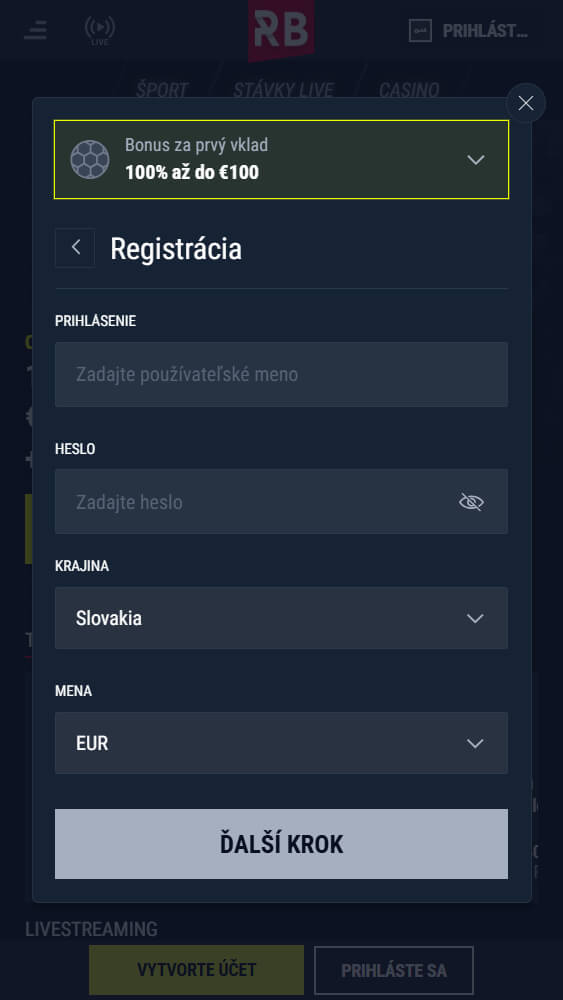
Task: Open the LIVE broadcast icon
Action: point(100,30)
